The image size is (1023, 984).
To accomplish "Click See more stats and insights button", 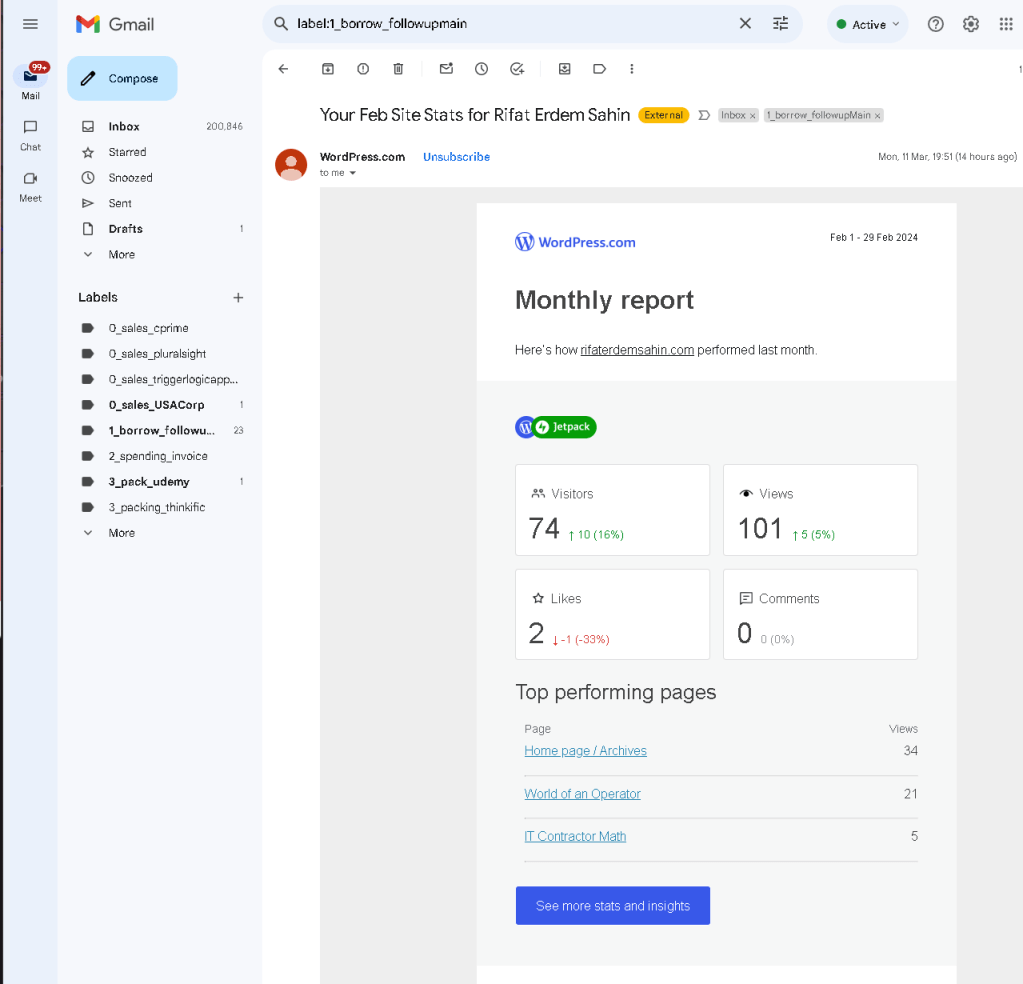I will (x=613, y=906).
